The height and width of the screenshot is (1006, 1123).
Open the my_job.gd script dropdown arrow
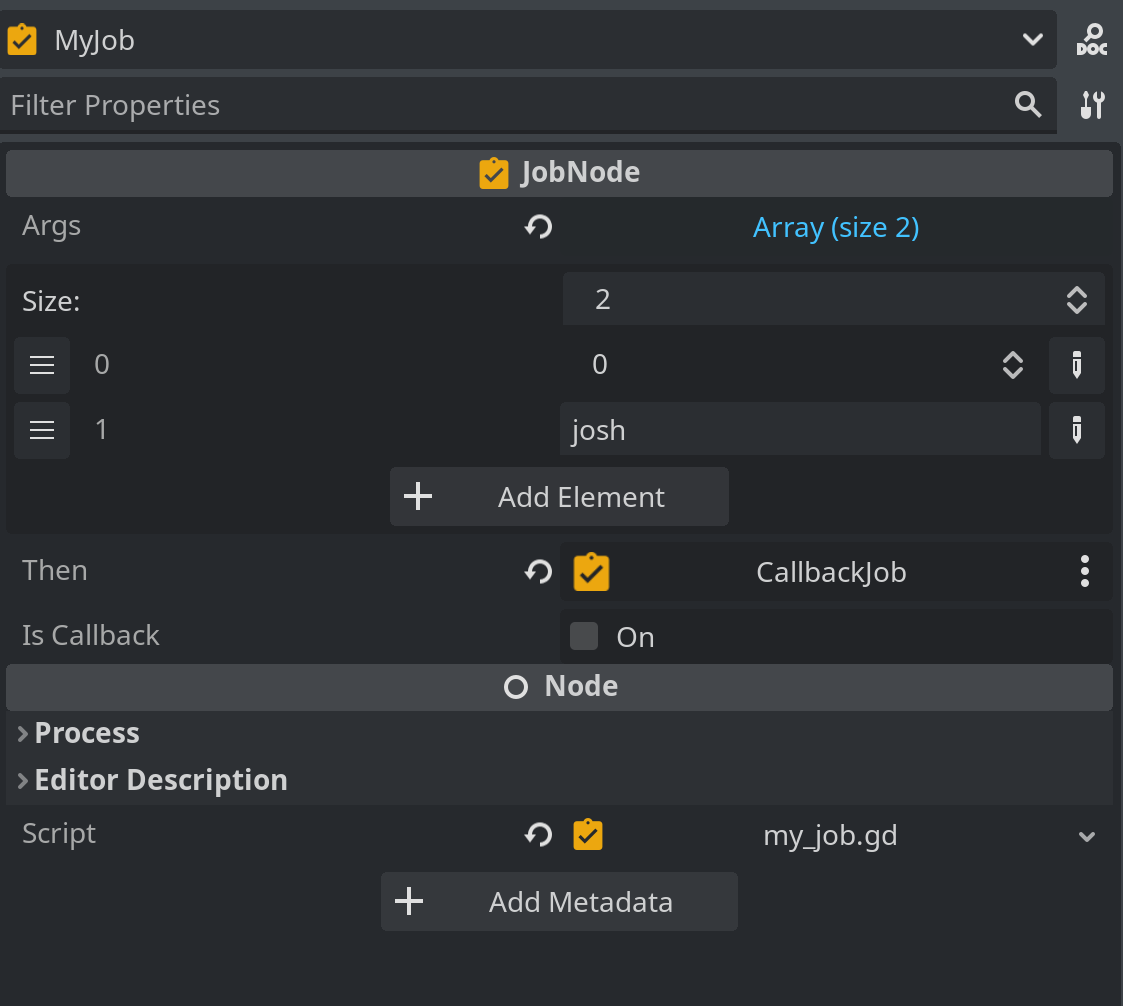pos(1087,836)
